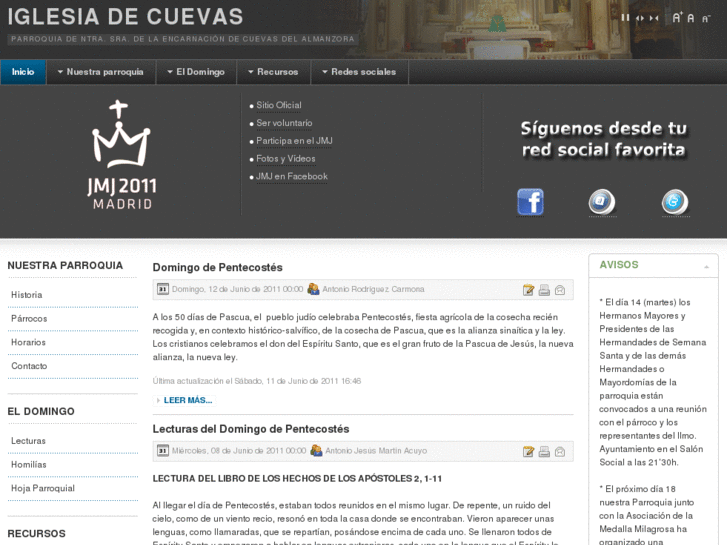Image resolution: width=727 pixels, height=545 pixels.
Task: Select Historia in the sidebar
Action: (x=27, y=295)
